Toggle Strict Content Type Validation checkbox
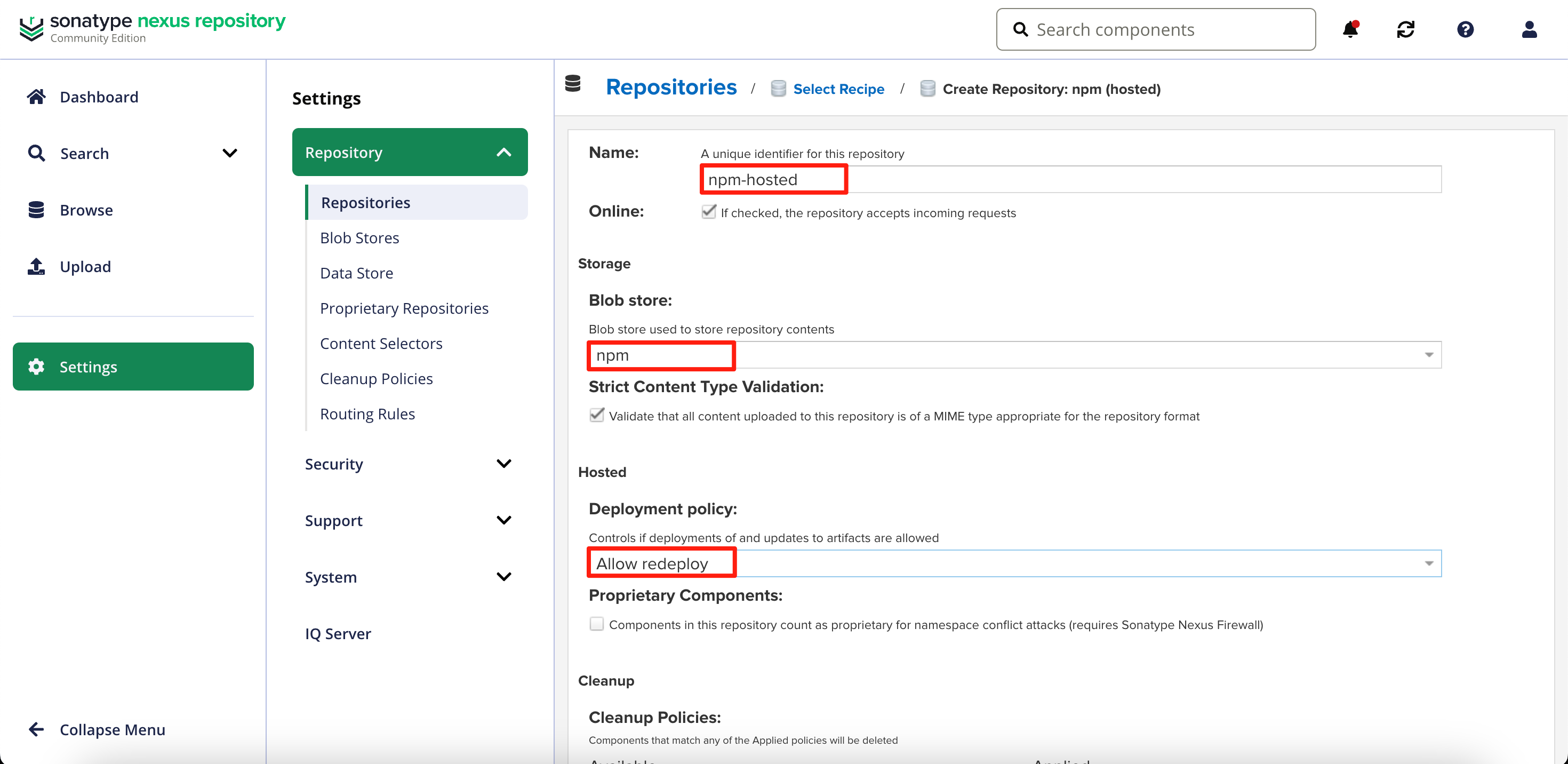The height and width of the screenshot is (764, 1568). pyautogui.click(x=596, y=415)
